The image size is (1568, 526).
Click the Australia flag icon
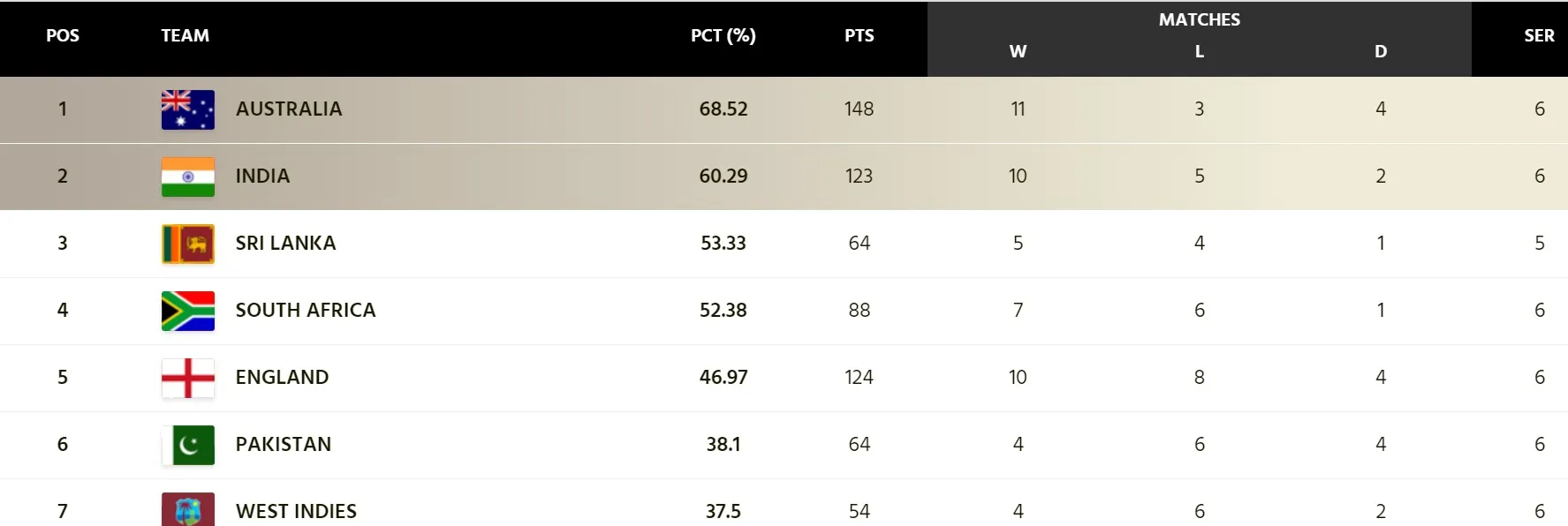point(187,109)
